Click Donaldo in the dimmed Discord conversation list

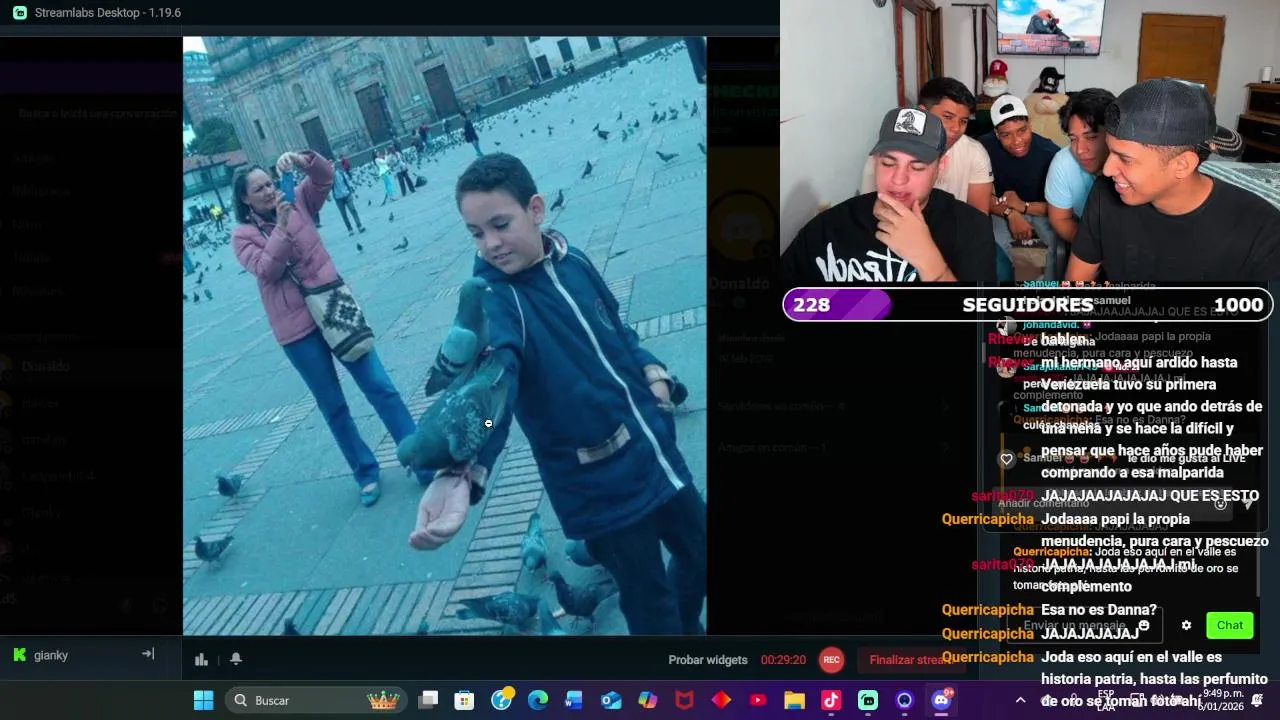[x=46, y=367]
